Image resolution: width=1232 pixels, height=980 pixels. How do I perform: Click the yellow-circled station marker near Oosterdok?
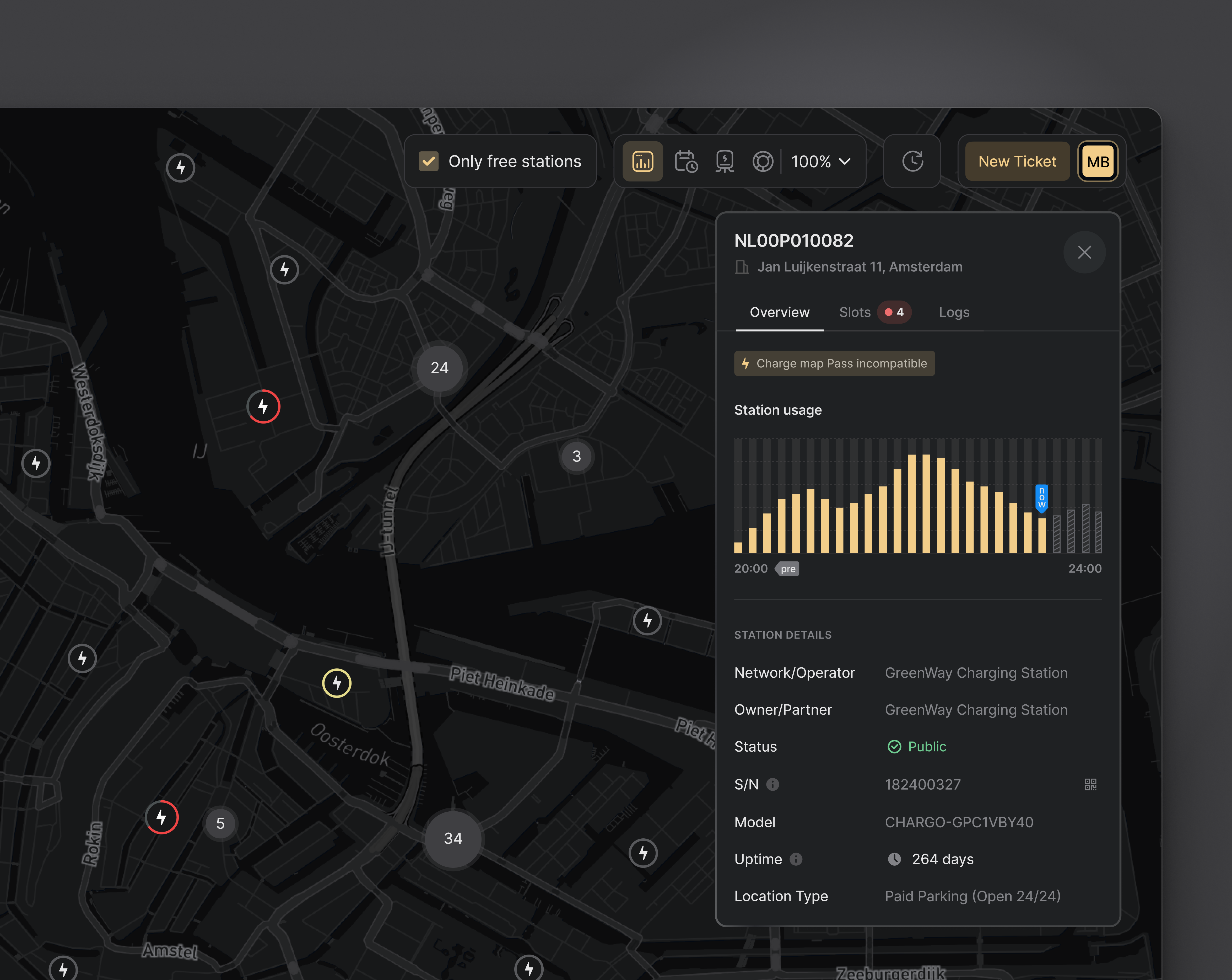click(337, 683)
